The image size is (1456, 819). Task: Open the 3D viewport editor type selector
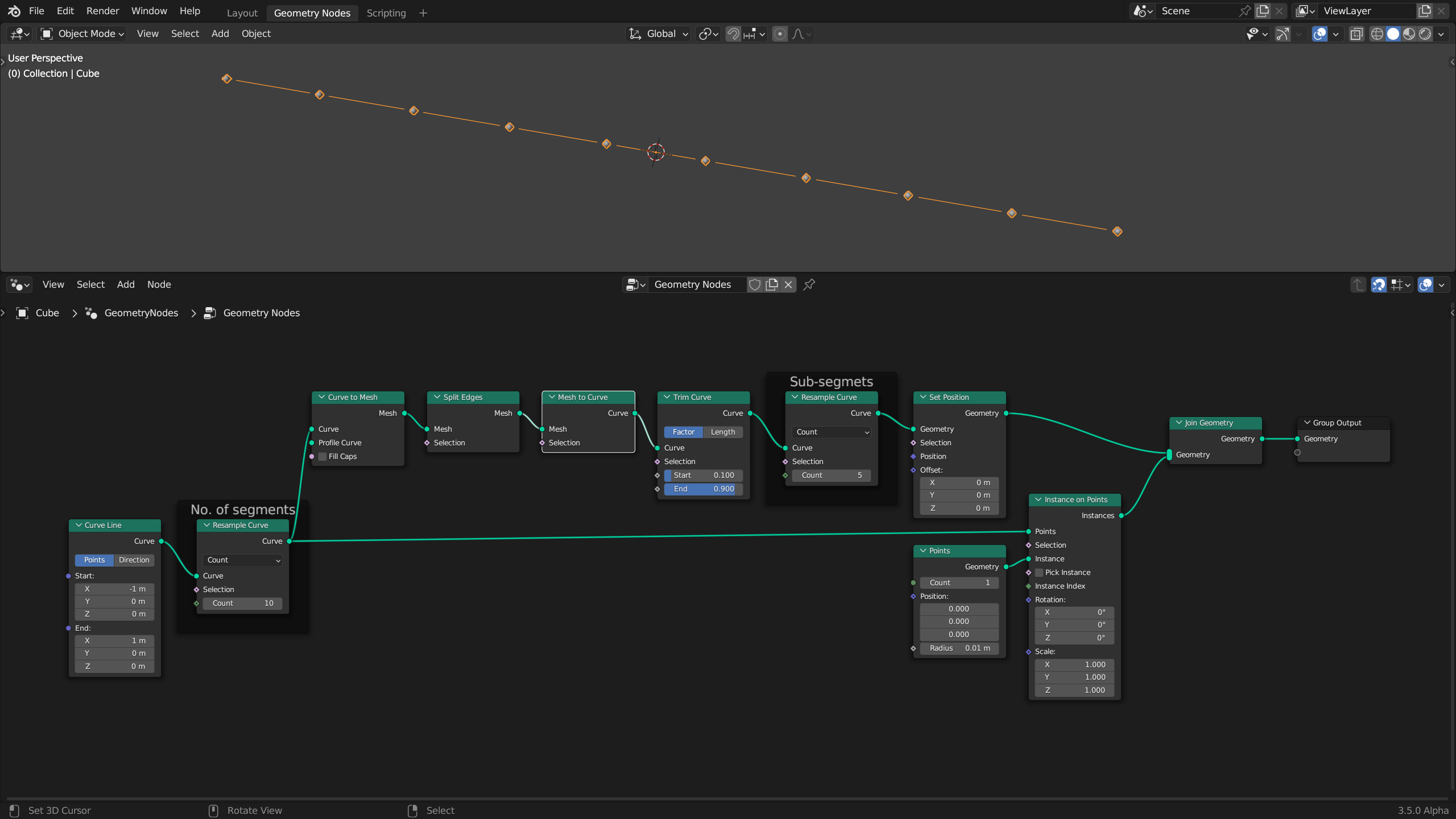(x=19, y=34)
